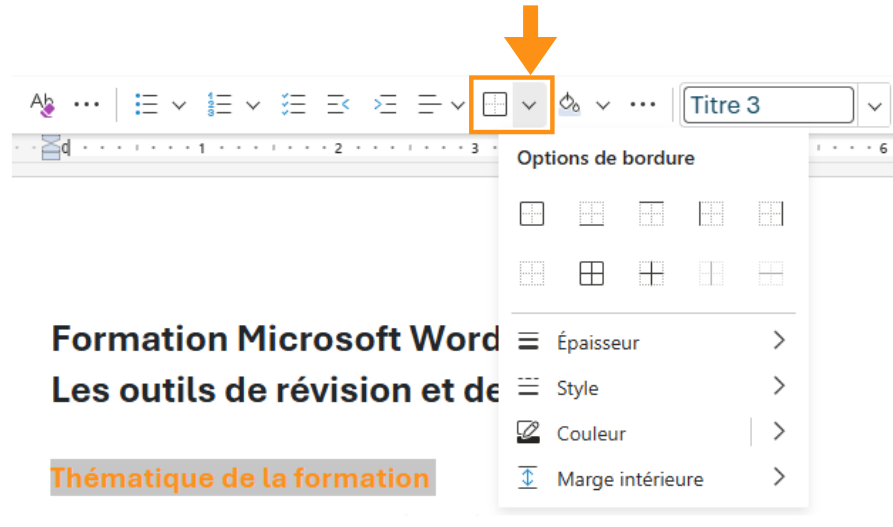
Task: Increase the paragraph indent
Action: pos(385,105)
